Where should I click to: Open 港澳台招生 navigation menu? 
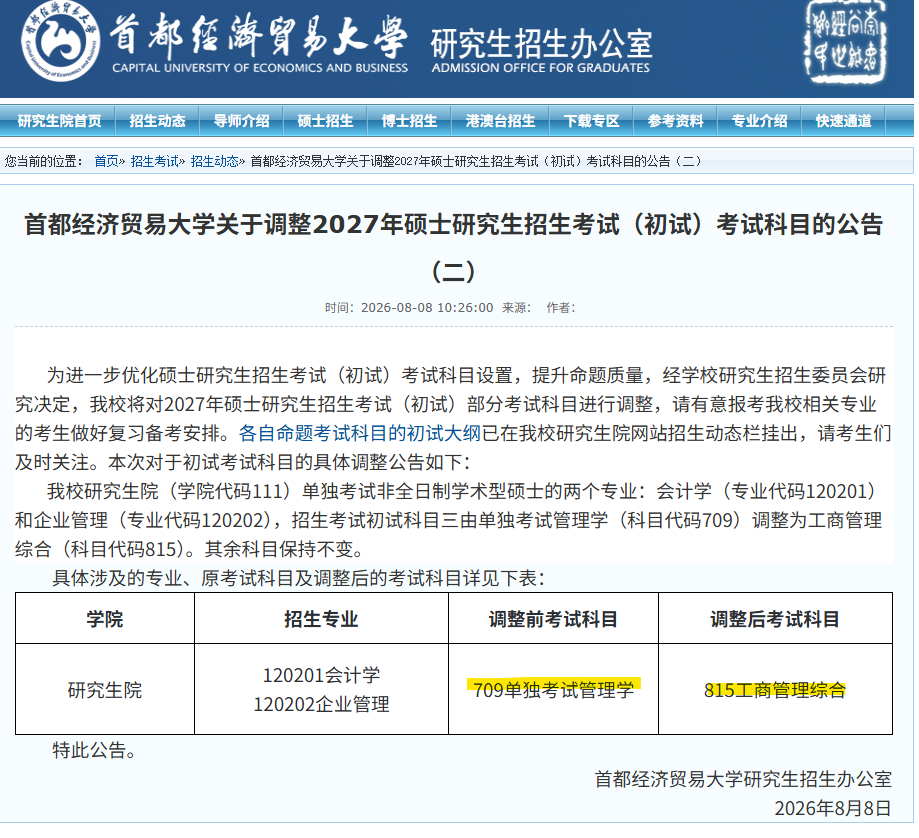500,121
